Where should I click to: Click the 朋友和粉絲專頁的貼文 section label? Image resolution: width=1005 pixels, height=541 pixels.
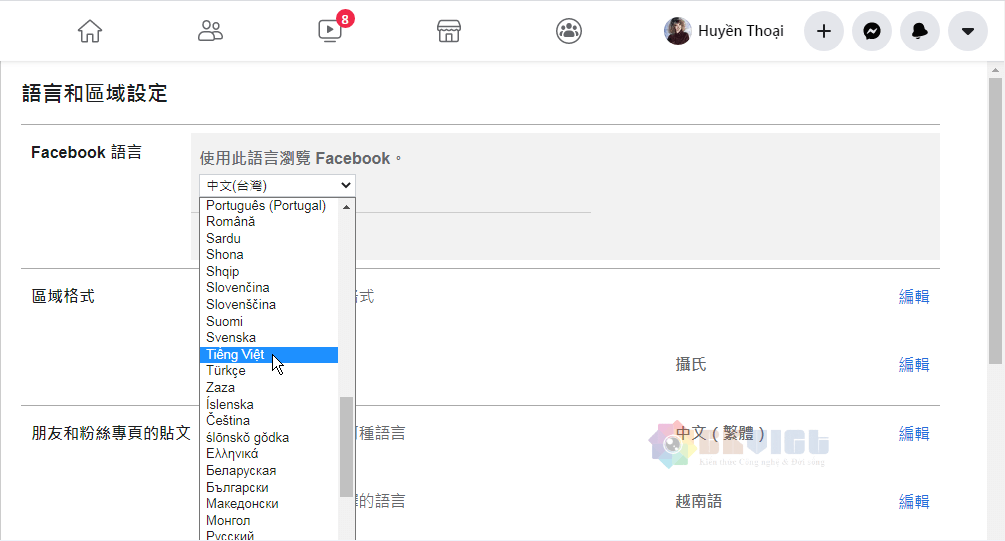[x=111, y=433]
